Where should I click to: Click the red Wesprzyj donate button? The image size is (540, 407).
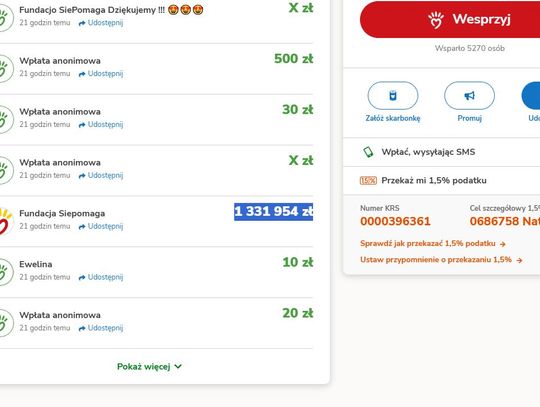450,19
